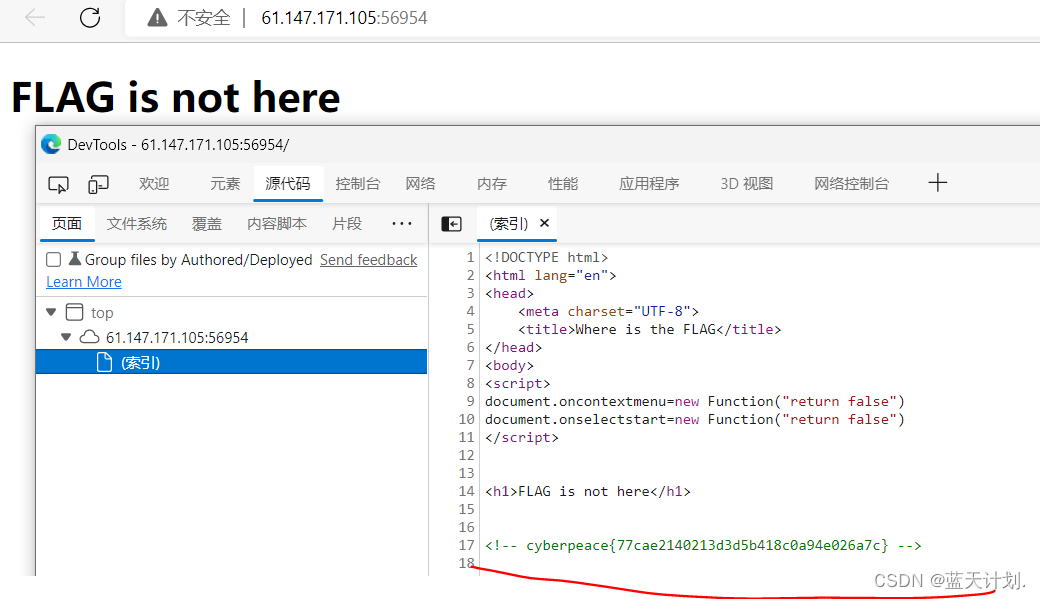The width and height of the screenshot is (1040, 599).
Task: Switch to the 性能 tab
Action: [563, 184]
